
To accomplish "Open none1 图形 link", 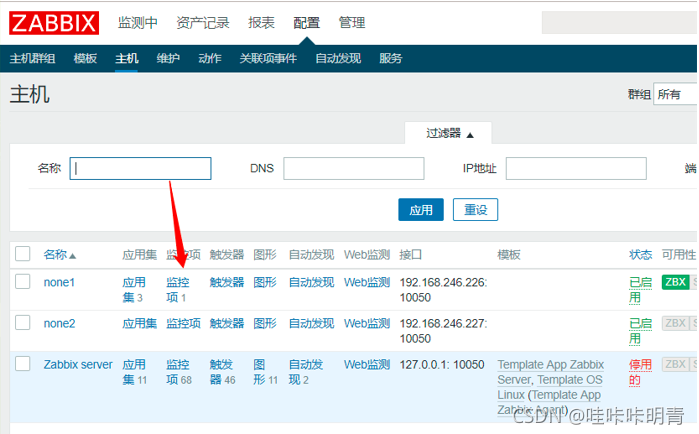I will [265, 282].
